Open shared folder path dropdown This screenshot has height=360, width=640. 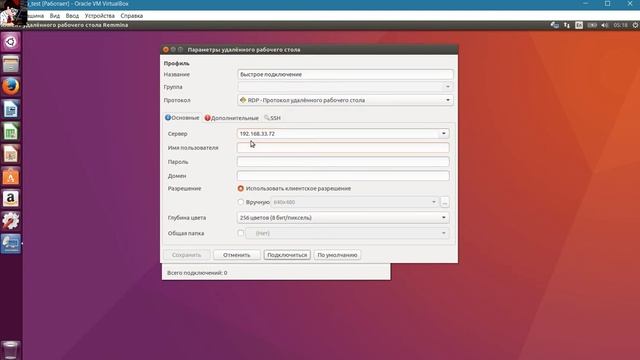(347, 233)
